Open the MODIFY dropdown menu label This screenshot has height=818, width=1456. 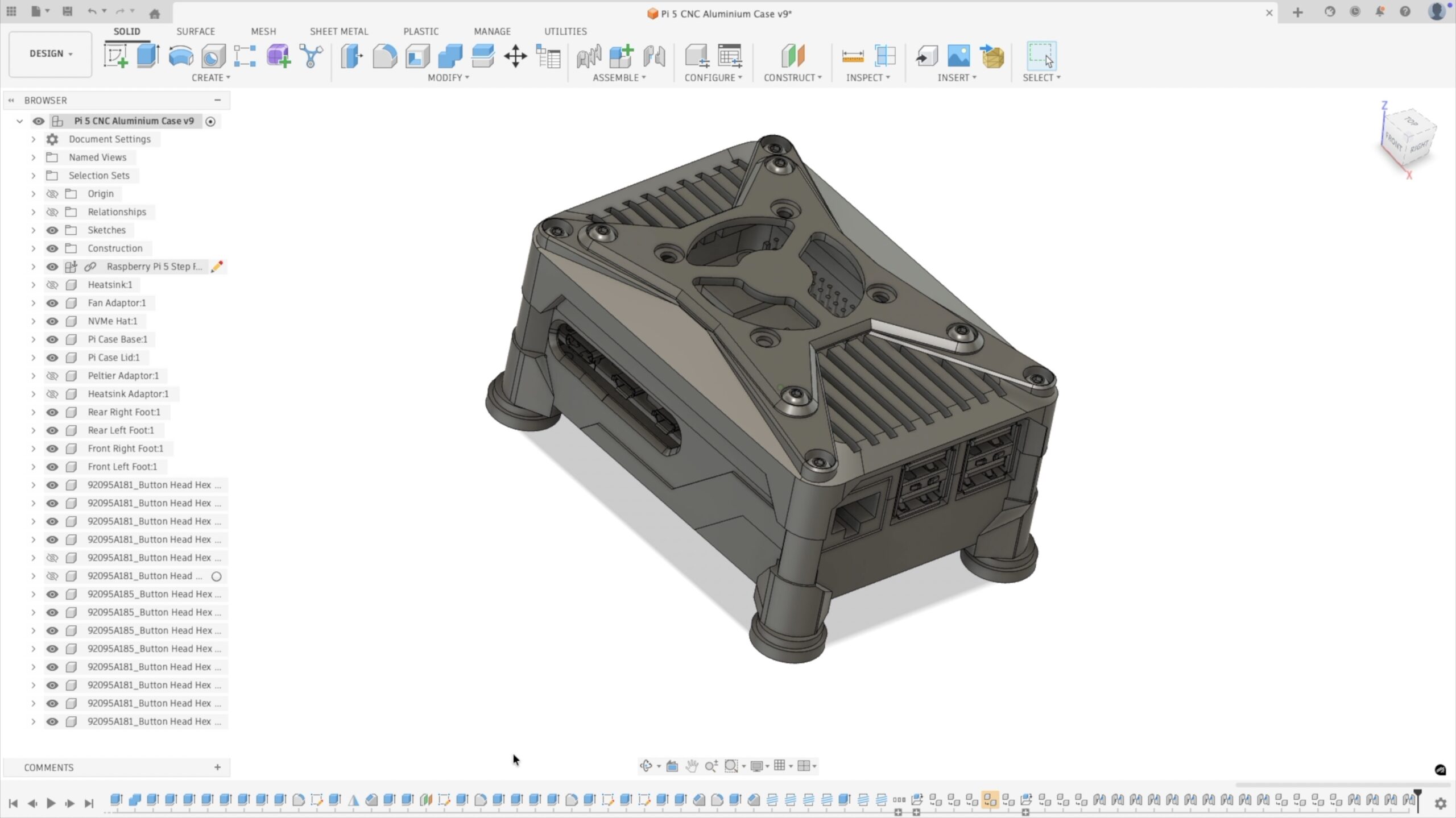point(448,77)
